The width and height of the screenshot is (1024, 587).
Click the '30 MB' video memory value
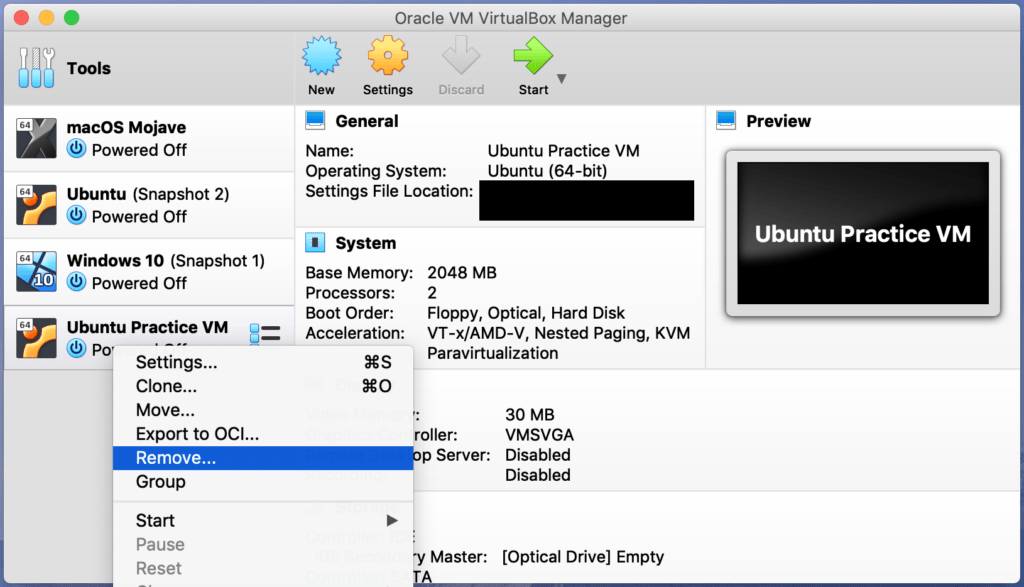pos(530,415)
